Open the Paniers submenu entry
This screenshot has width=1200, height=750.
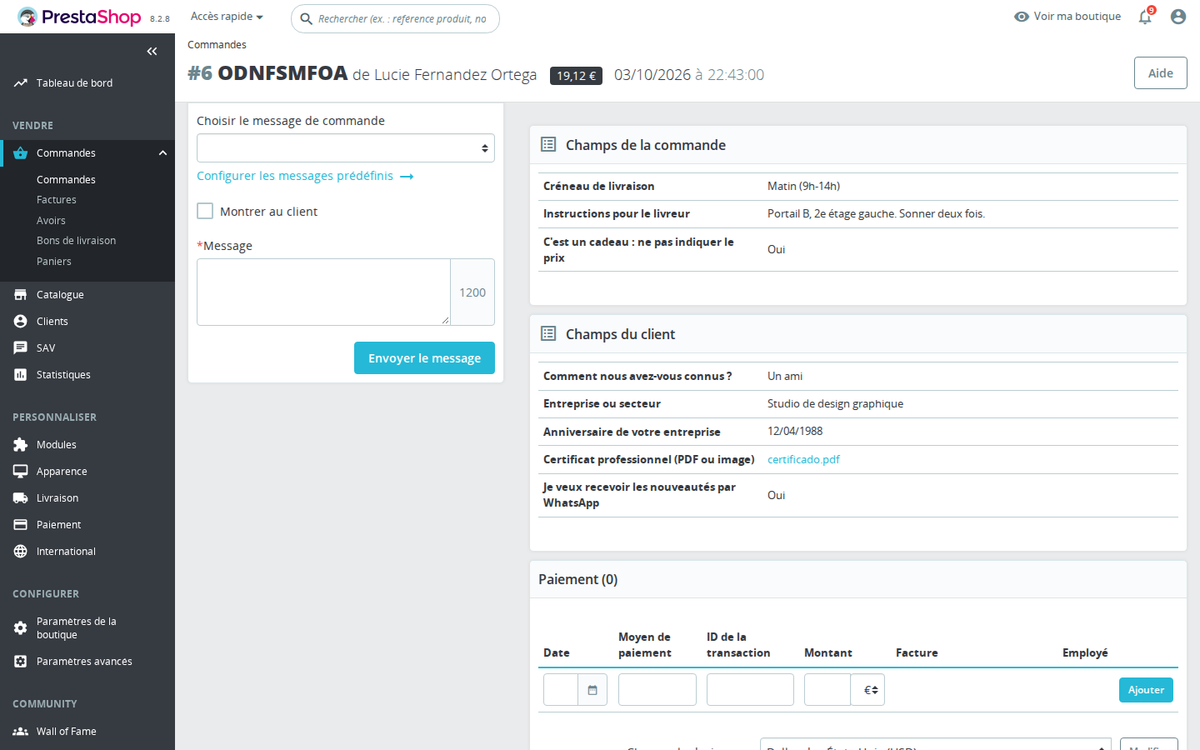54,262
